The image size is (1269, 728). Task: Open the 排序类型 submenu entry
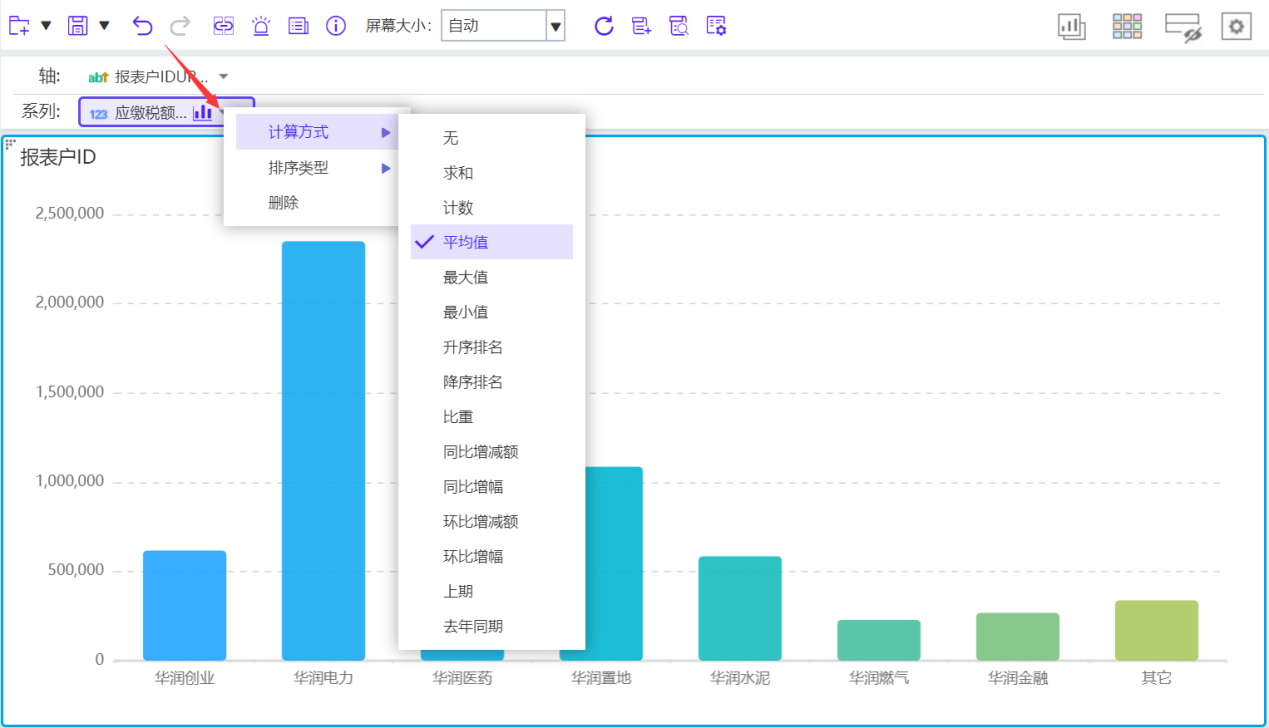point(317,168)
